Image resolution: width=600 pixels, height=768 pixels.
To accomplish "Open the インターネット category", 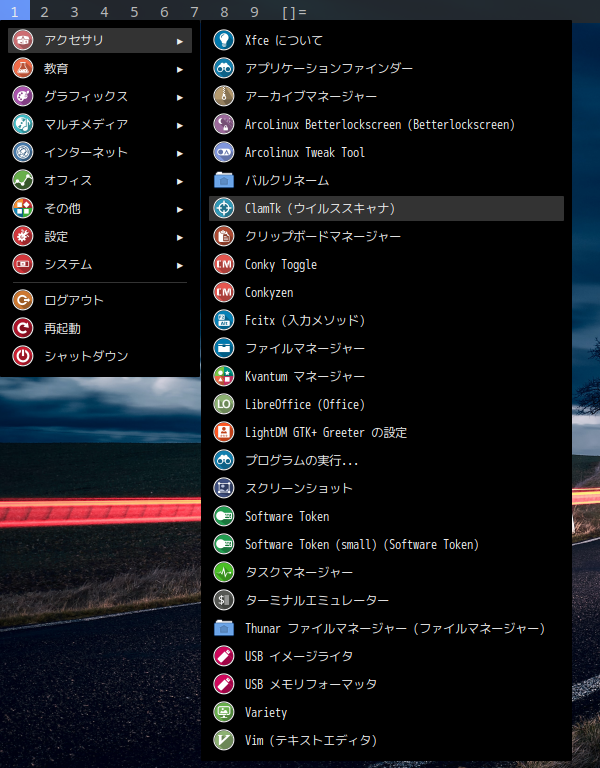I will click(x=100, y=152).
